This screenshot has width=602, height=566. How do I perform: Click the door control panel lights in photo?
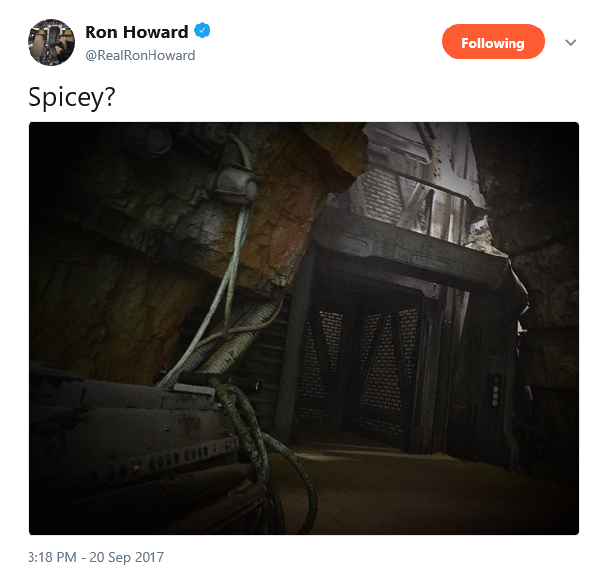click(x=495, y=392)
